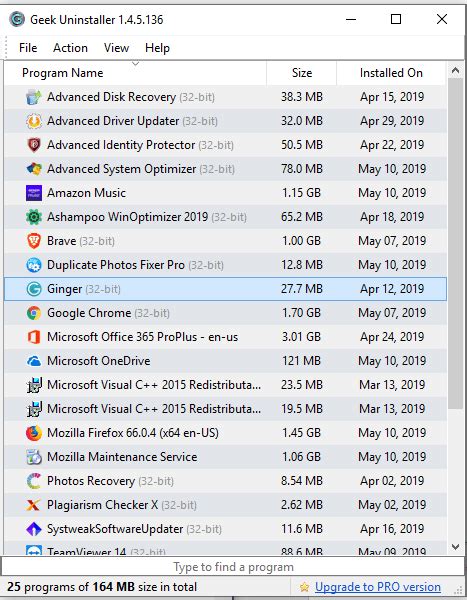Select the Amazon Music purple icon

click(x=34, y=193)
